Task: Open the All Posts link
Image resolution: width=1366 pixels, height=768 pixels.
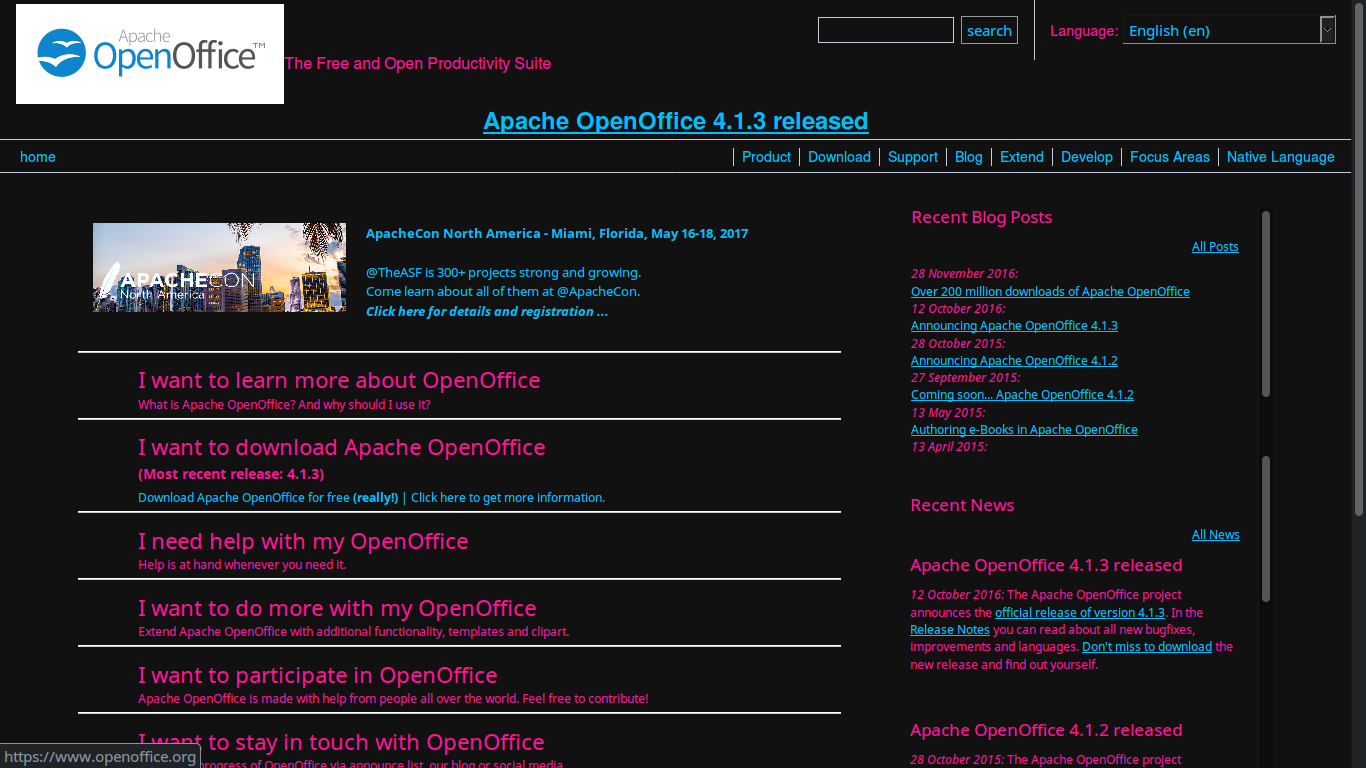Action: (1214, 246)
